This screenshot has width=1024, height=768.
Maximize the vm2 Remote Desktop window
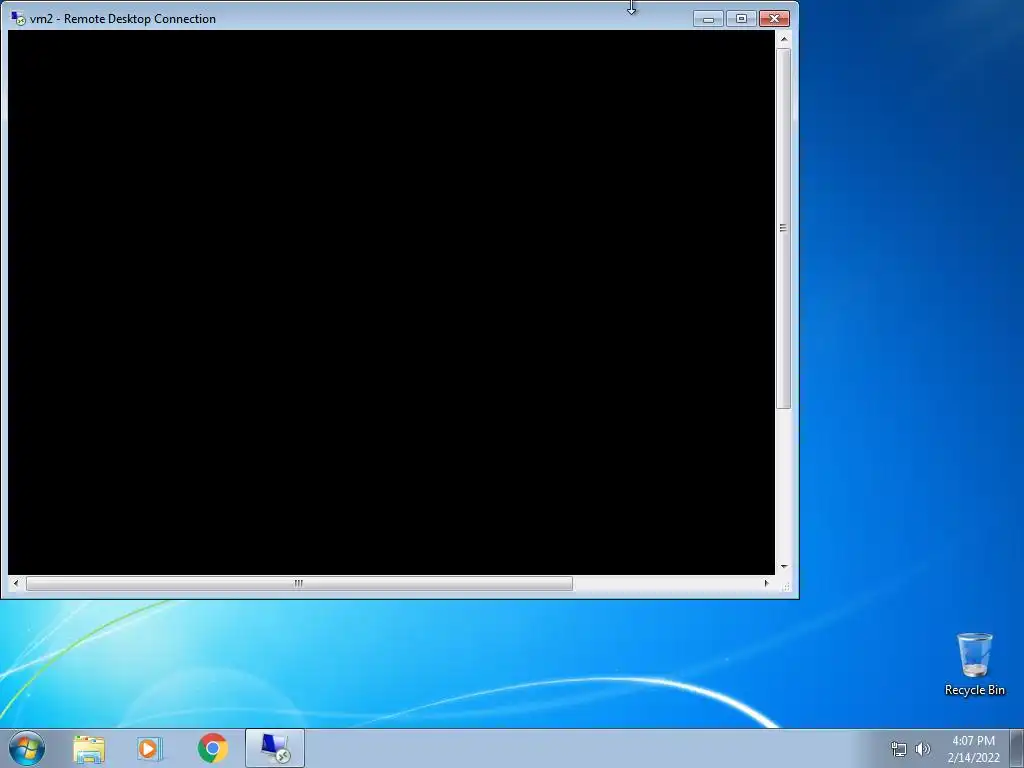[x=741, y=19]
